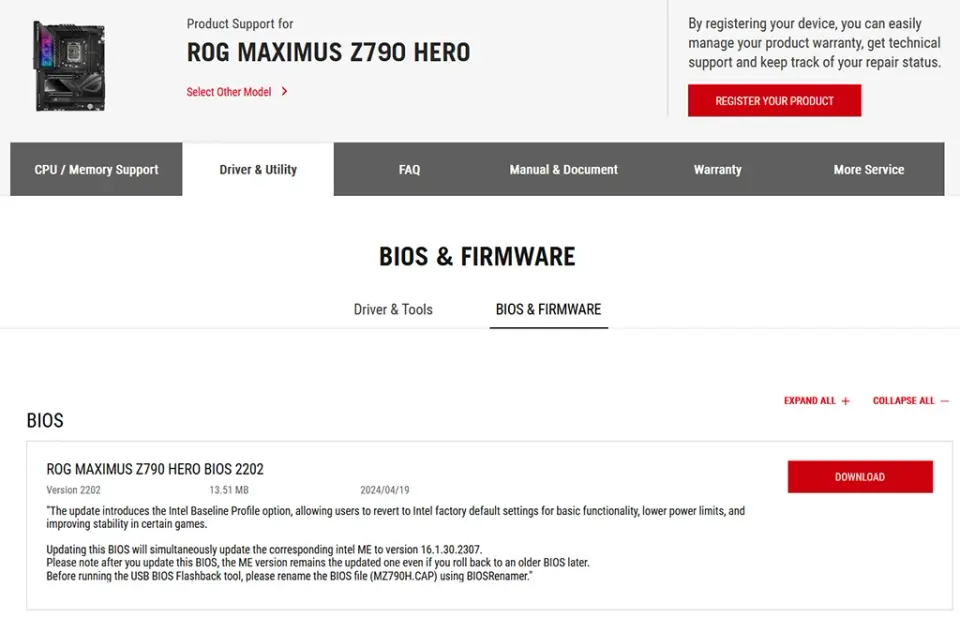Go to the FAQ tab
Screen dimensions: 960x618
pos(409,170)
